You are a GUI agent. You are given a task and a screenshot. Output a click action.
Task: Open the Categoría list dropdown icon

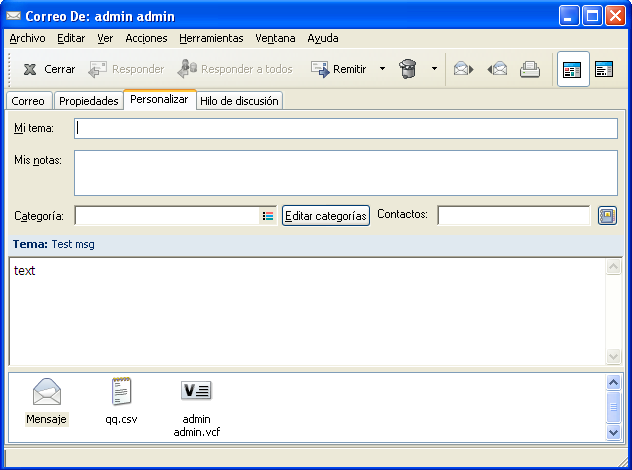(268, 216)
